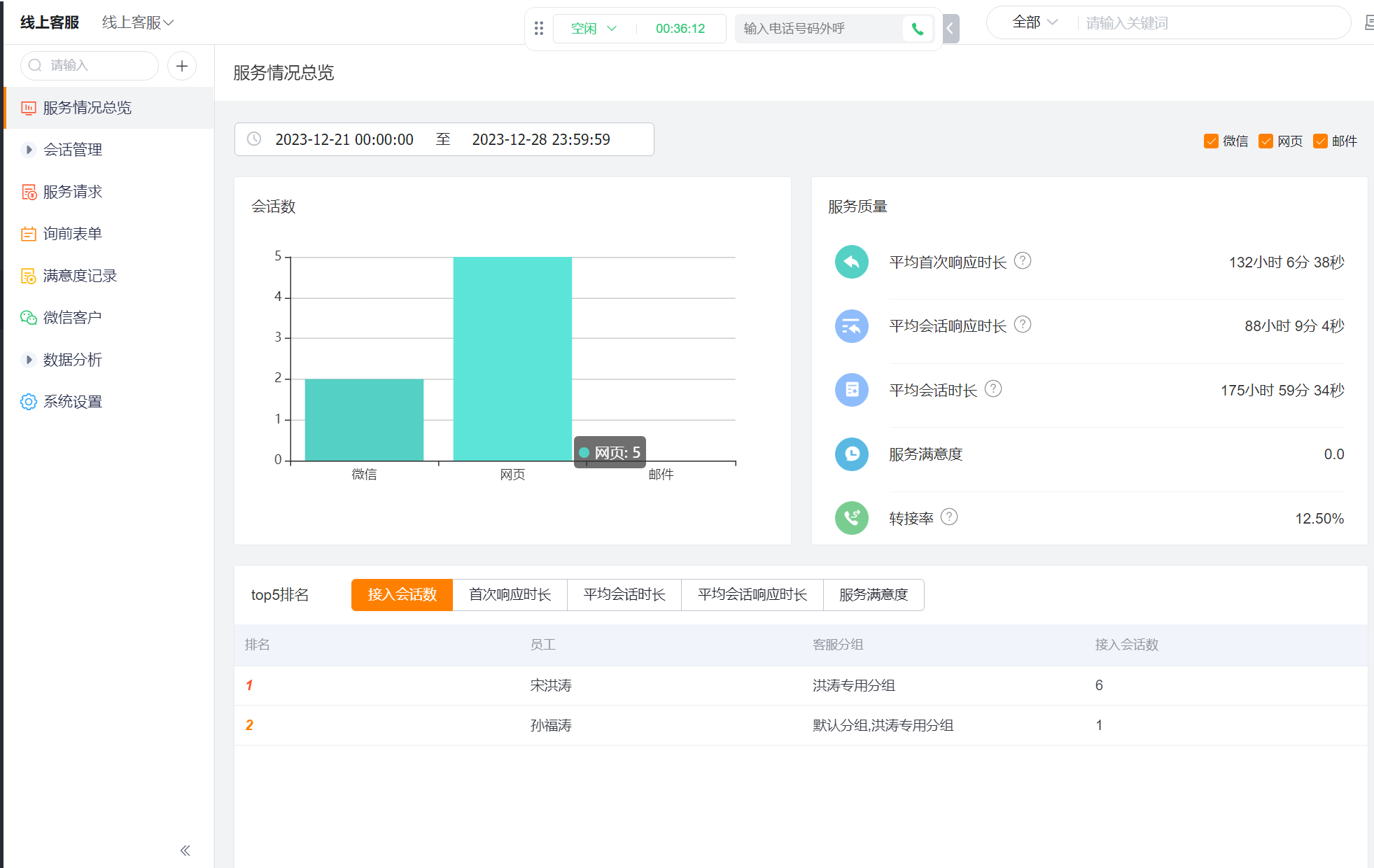Click employee name 孙福涛 in the ranking
Screen dimensions: 1374x868
[551, 725]
